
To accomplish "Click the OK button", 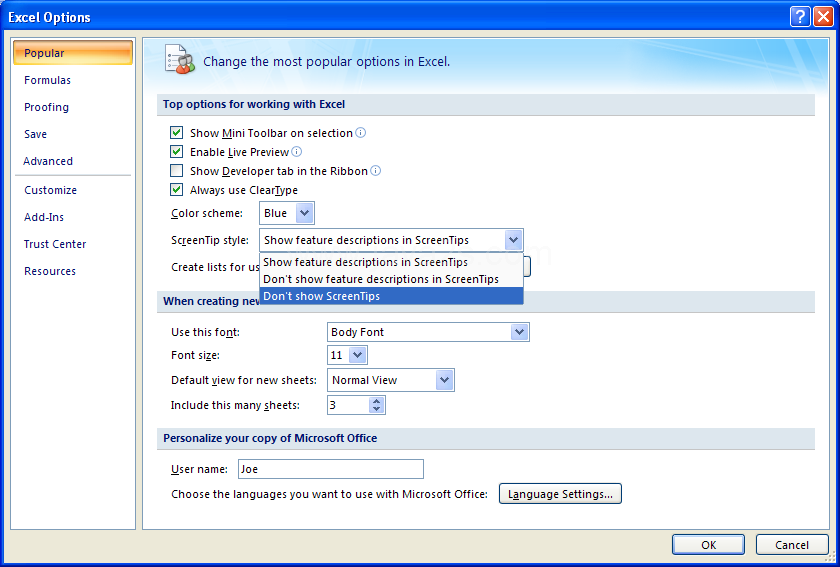I will tap(708, 544).
